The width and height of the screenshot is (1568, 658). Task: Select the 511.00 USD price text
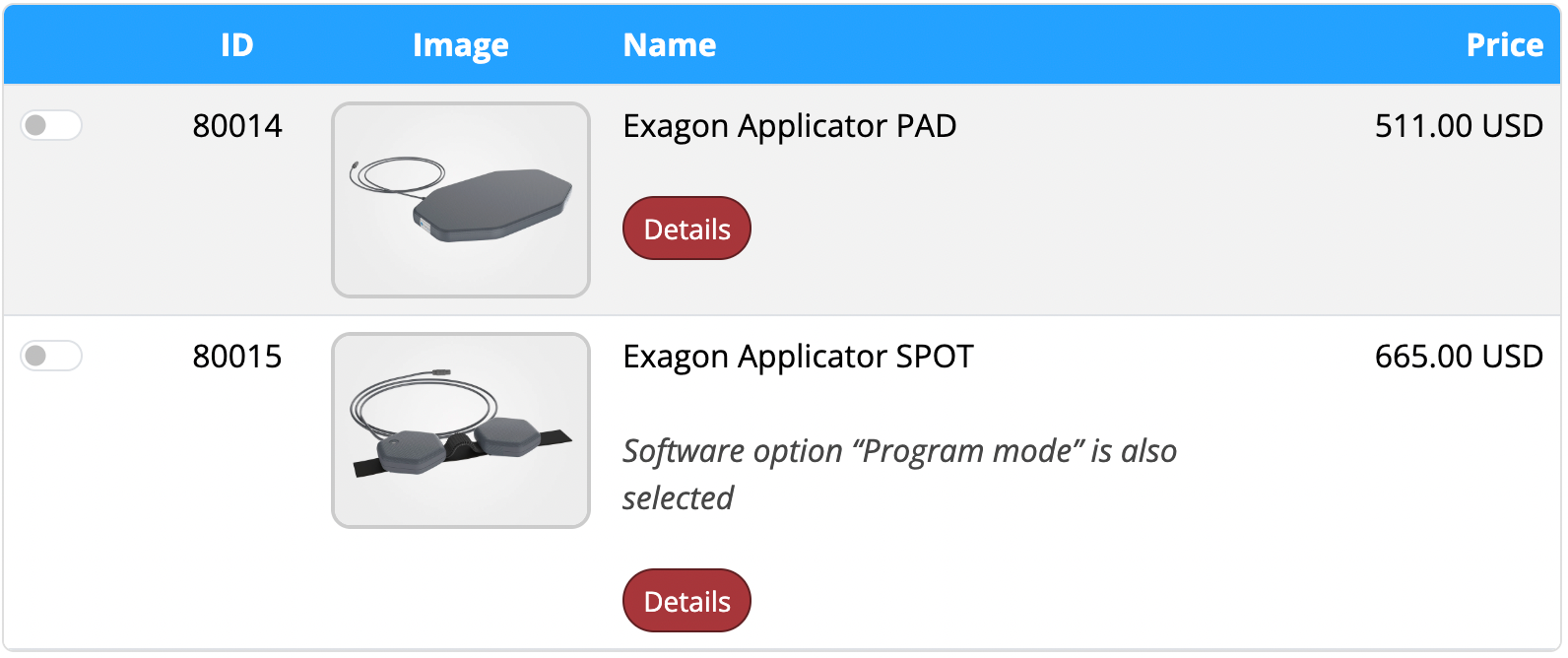click(1459, 126)
